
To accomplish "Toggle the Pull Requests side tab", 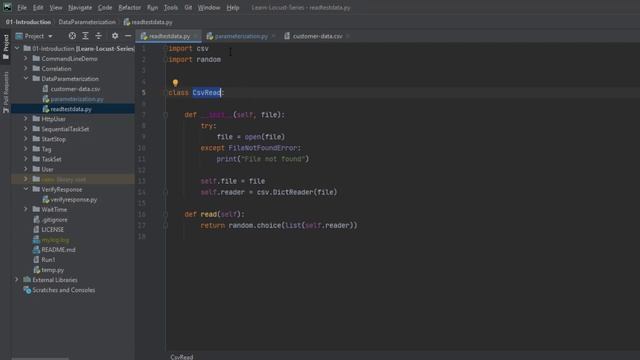I will coord(6,92).
